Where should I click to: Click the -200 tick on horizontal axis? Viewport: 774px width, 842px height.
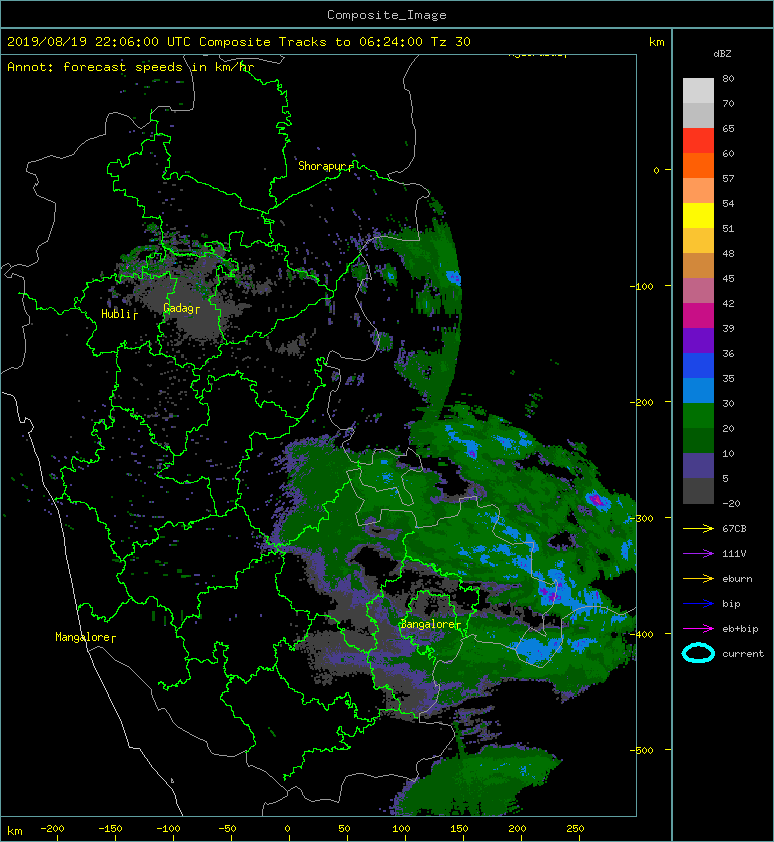(52, 828)
